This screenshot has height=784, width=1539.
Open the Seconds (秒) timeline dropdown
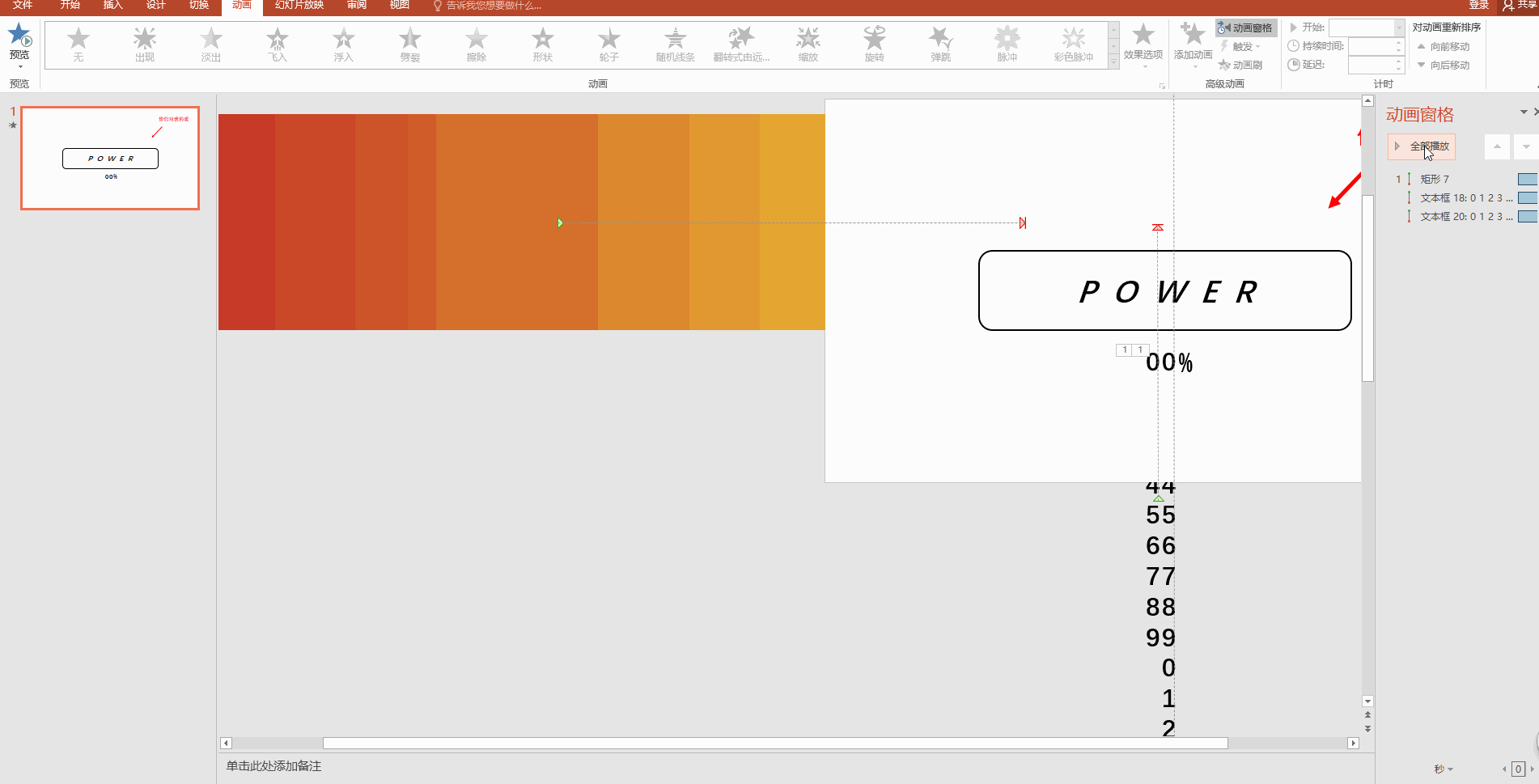click(x=1444, y=769)
